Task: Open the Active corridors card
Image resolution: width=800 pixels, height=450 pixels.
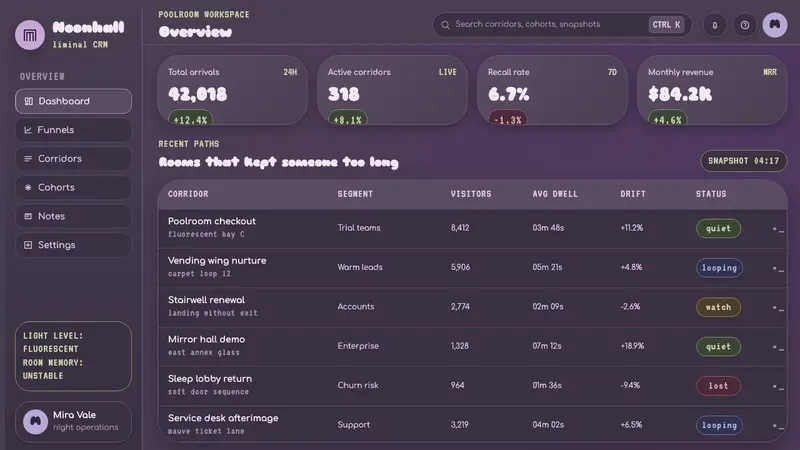Action: click(392, 90)
